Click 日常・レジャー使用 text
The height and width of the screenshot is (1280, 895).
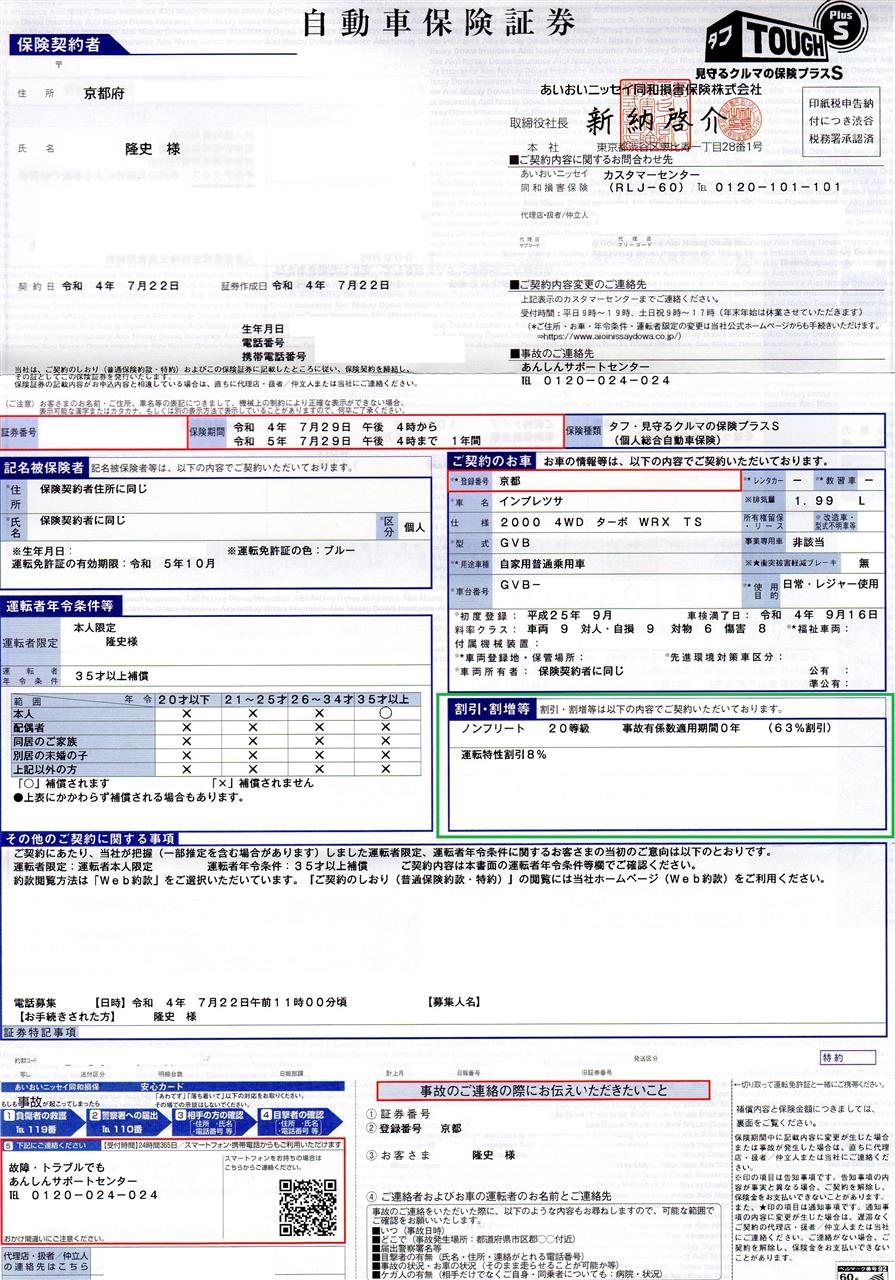click(x=830, y=583)
